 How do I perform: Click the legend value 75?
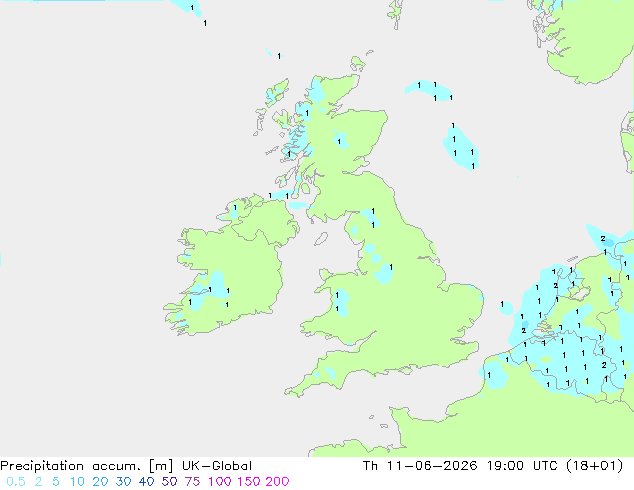192,482
